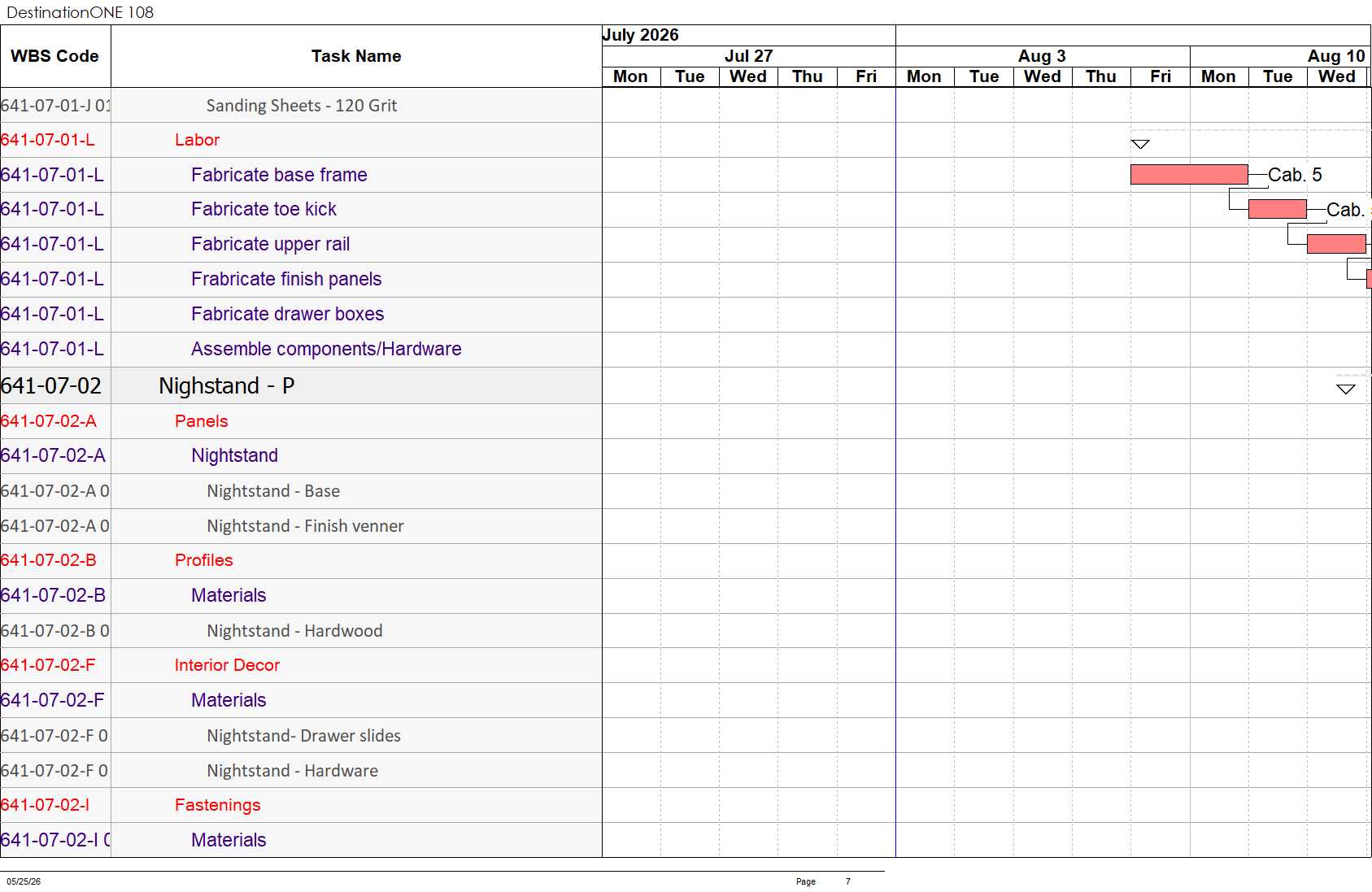Image resolution: width=1372 pixels, height=892 pixels.
Task: Select the Nighstand - P summary triangle marker
Action: pos(1346,389)
